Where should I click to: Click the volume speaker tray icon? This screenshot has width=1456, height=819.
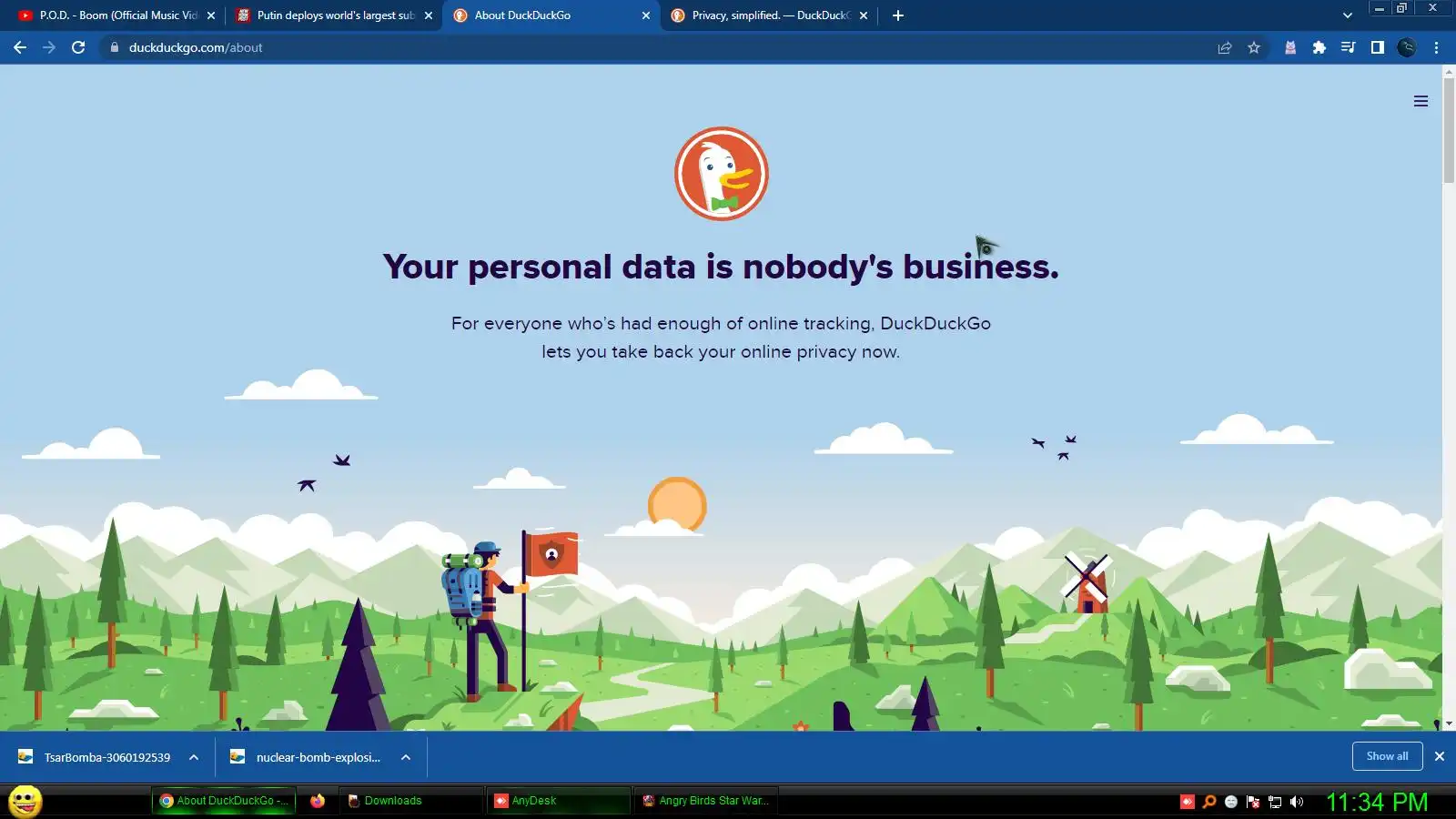click(1297, 802)
